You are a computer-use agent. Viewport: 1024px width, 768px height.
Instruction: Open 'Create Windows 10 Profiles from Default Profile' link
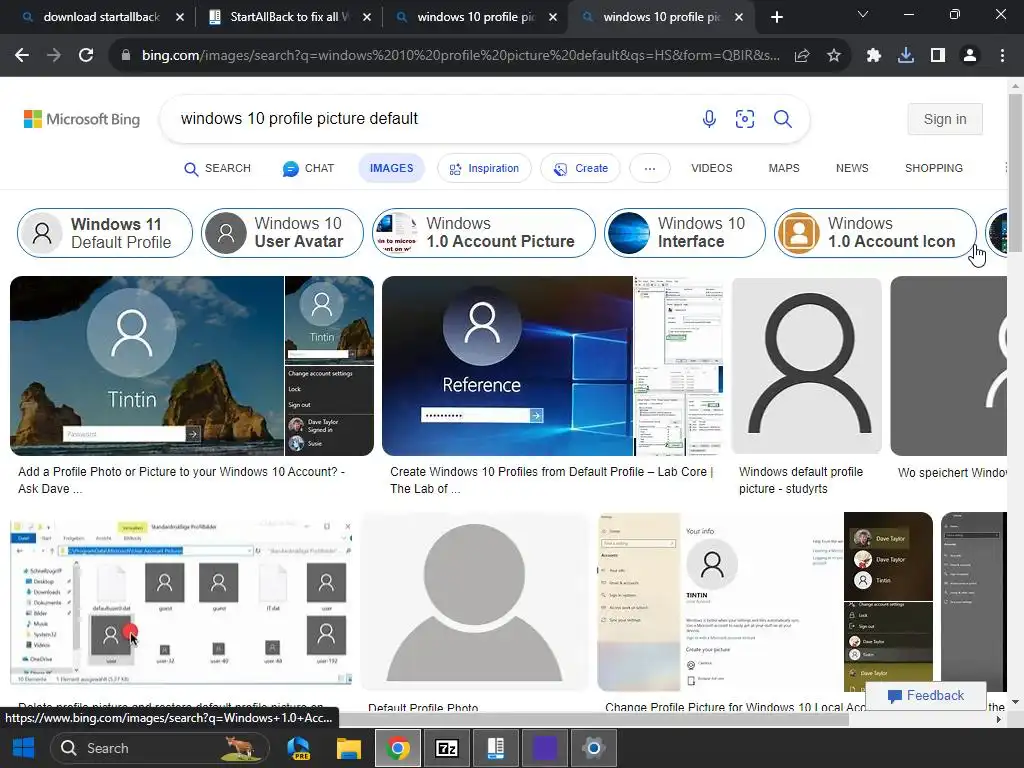click(x=551, y=480)
